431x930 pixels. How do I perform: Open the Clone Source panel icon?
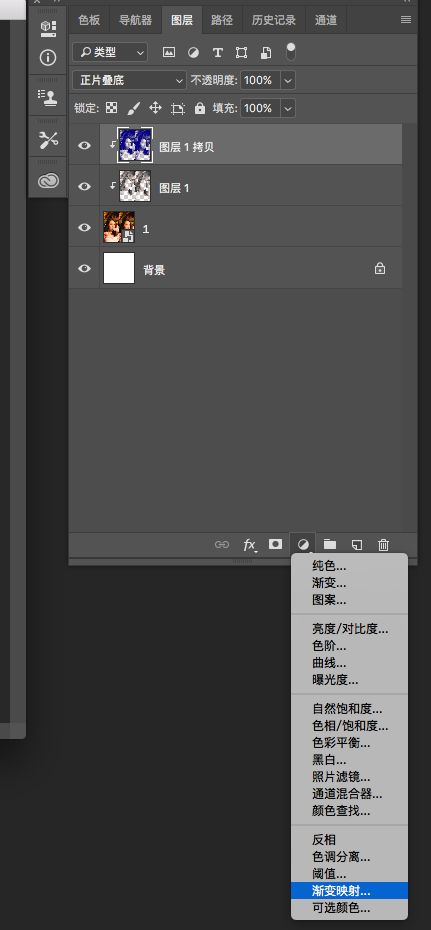tap(47, 96)
